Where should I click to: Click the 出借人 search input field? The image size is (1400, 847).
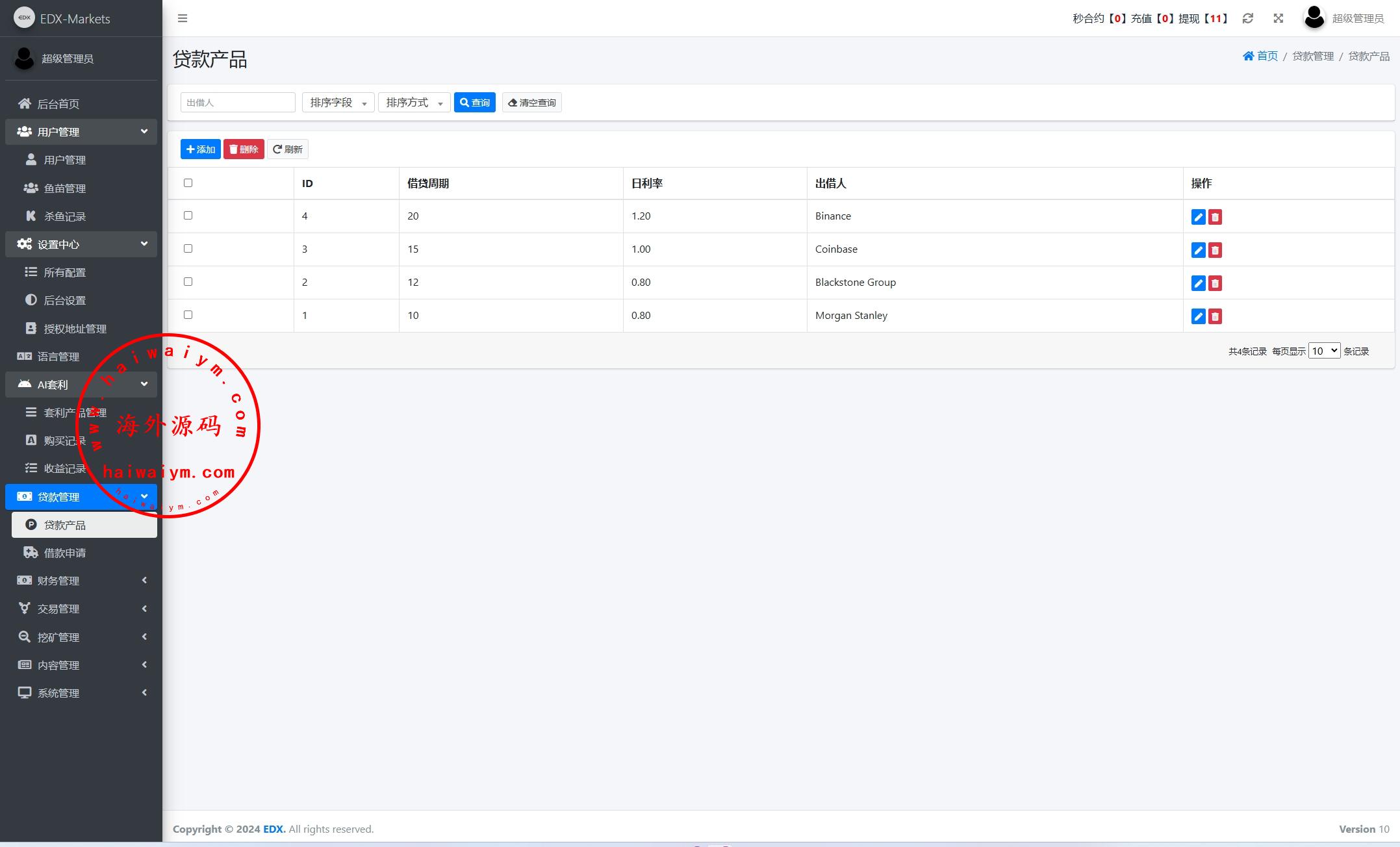[237, 103]
